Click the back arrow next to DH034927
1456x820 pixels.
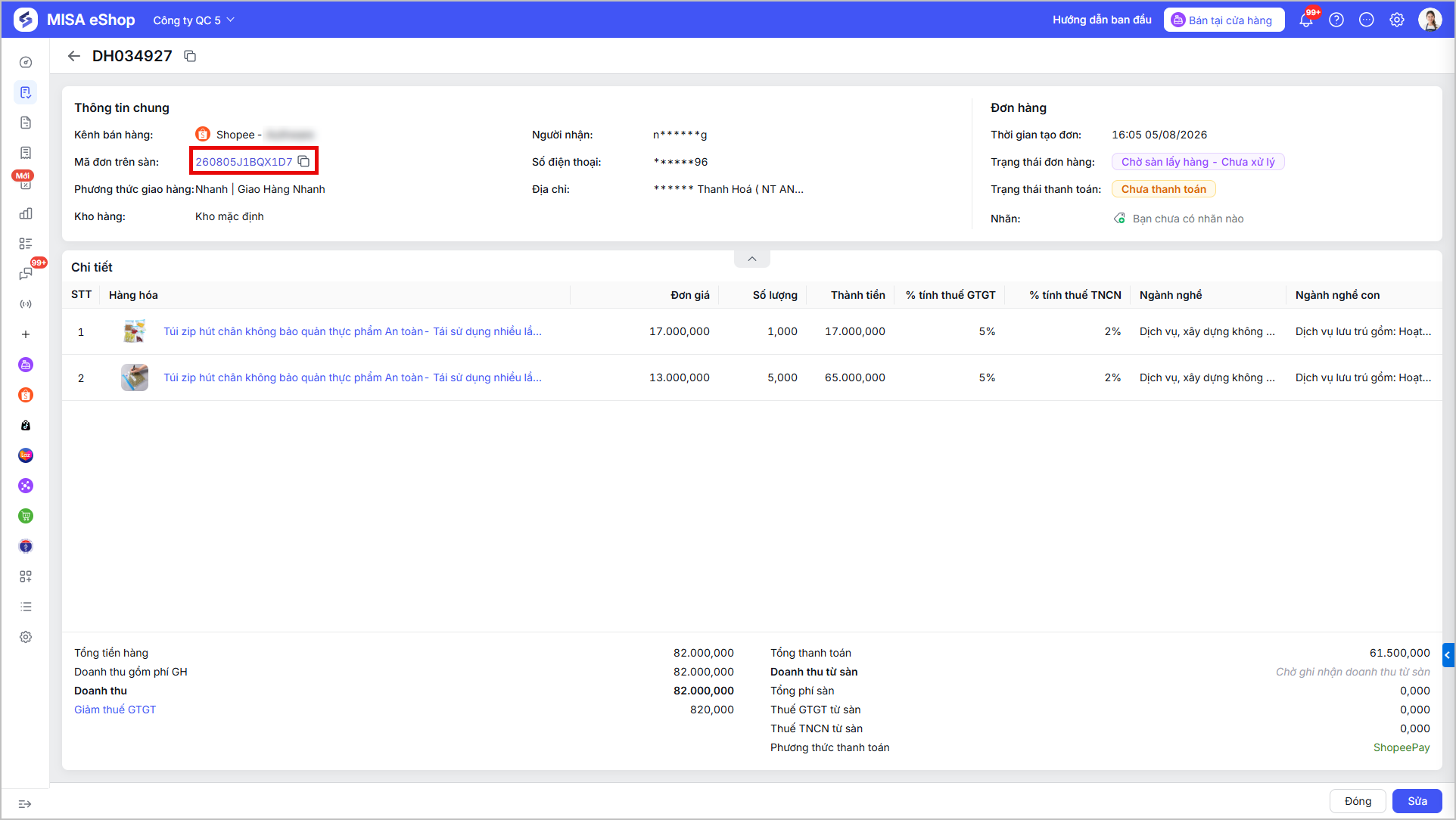pyautogui.click(x=73, y=56)
